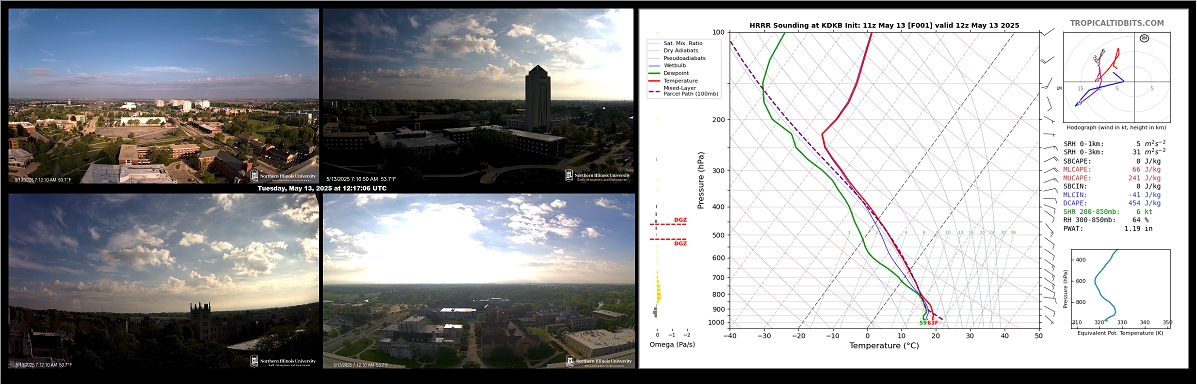This screenshot has width=1197, height=385.
Task: Click the Northern Illinois University logo on top-left webcam
Action: click(x=283, y=175)
